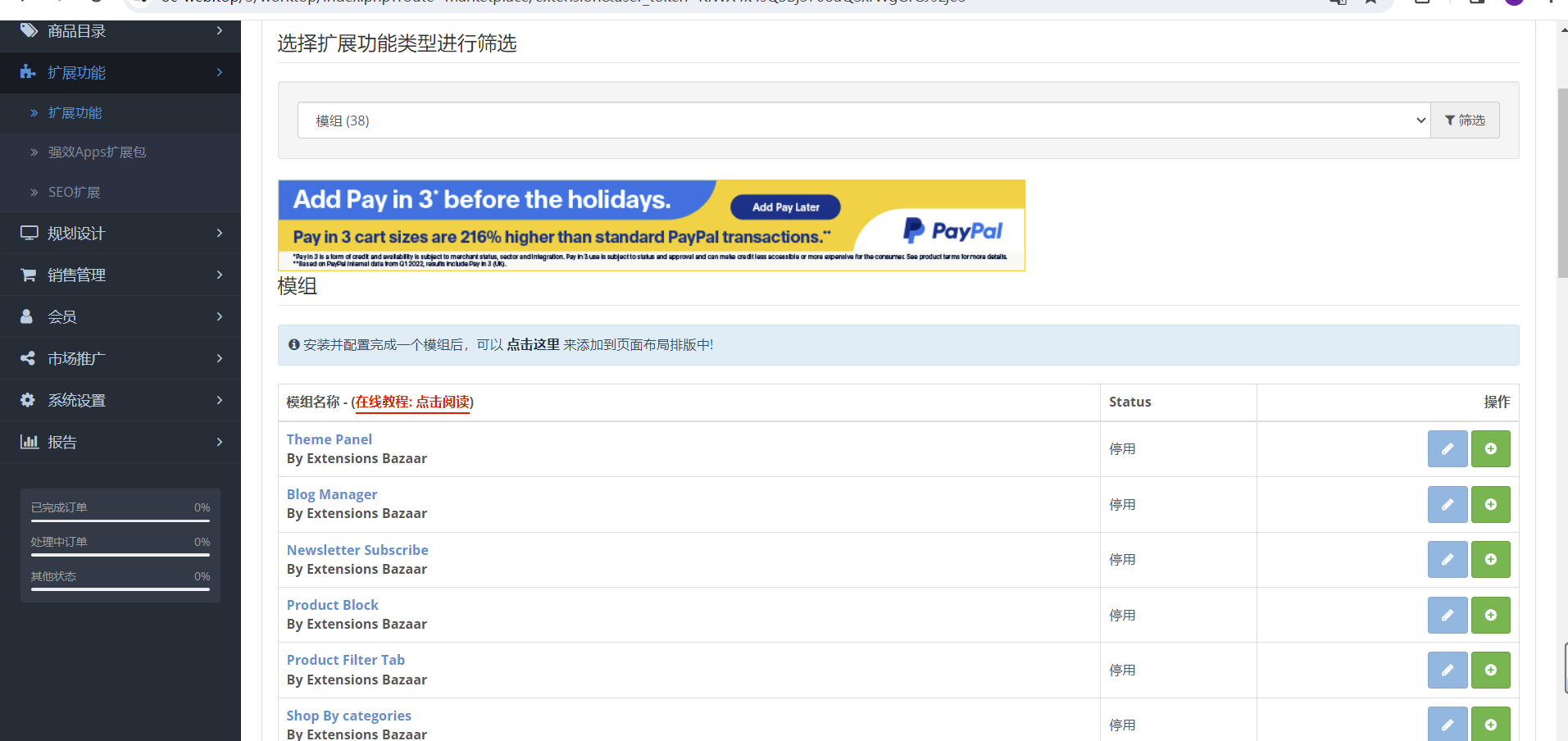Click the 停用 status of Product Block

[x=1122, y=616]
